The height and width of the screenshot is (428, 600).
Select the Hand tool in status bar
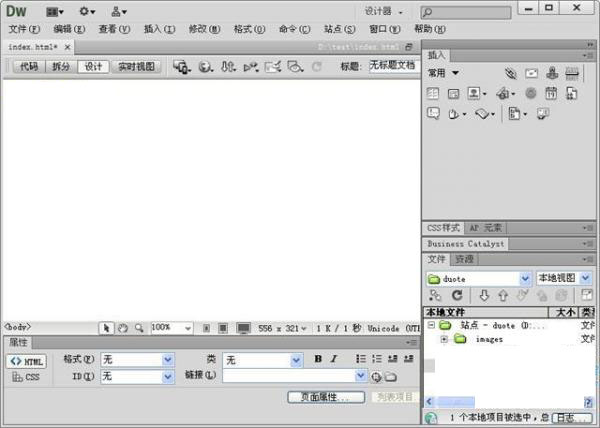122,327
